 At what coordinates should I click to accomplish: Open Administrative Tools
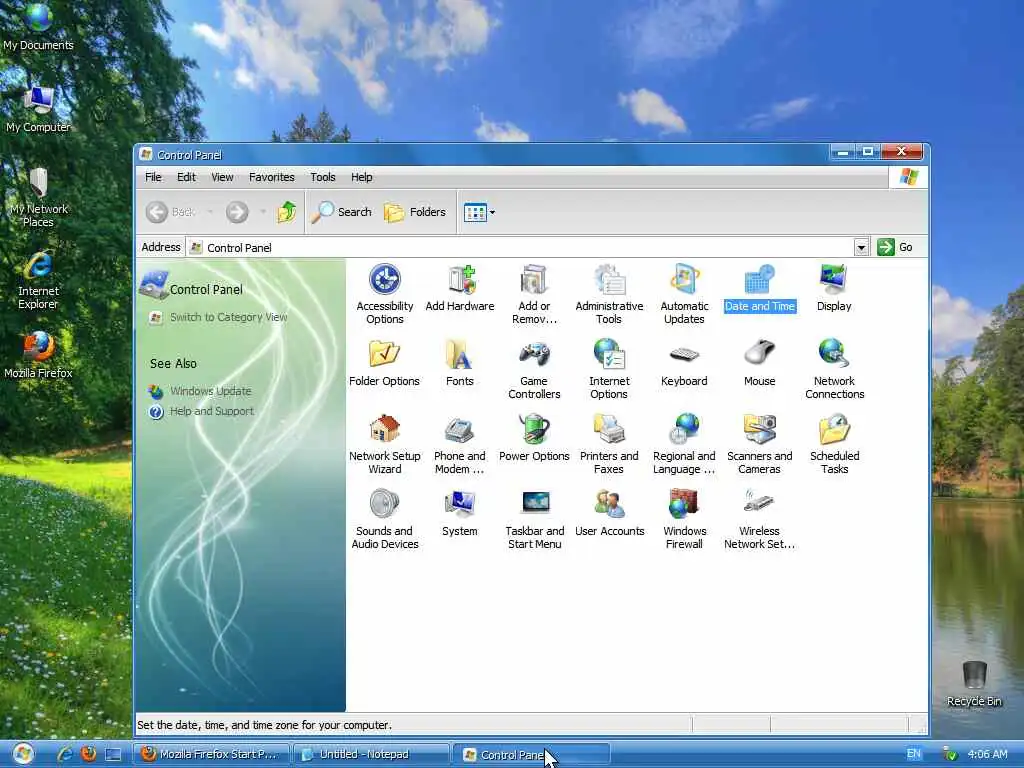[x=609, y=294]
